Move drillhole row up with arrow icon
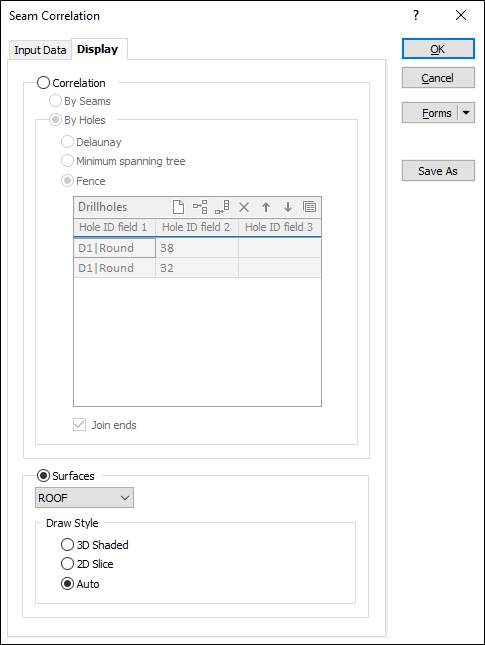This screenshot has width=485, height=645. 266,207
